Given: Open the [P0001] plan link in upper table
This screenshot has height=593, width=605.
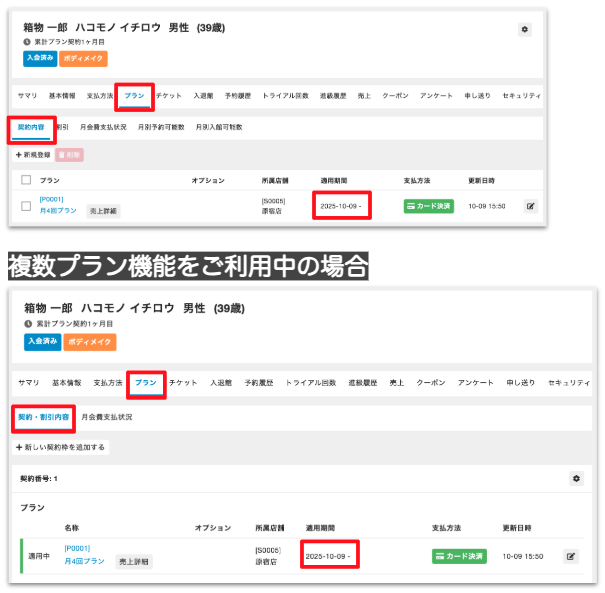Looking at the screenshot, I should tap(51, 199).
